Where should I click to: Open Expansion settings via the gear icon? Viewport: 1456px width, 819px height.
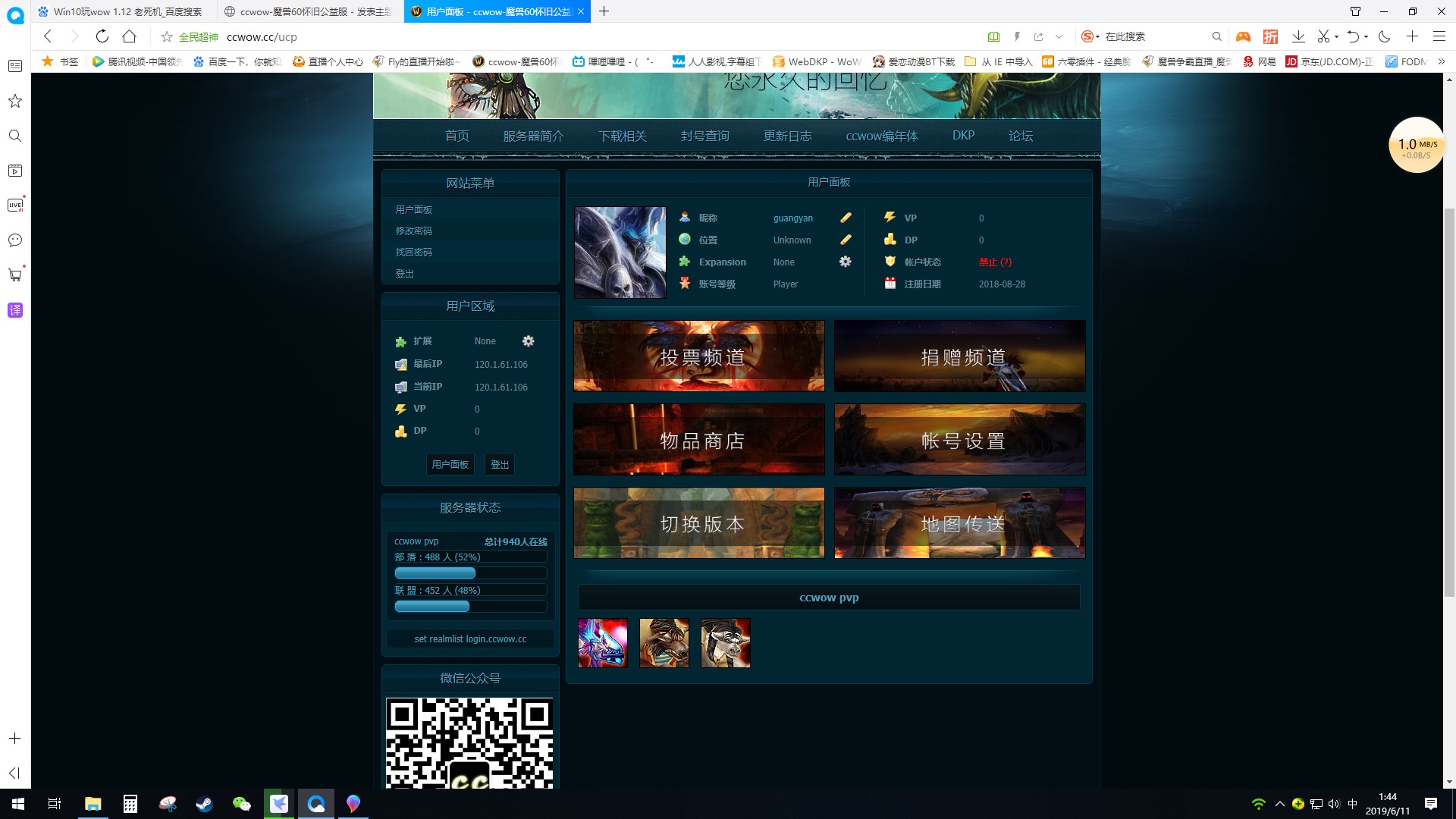(x=846, y=262)
